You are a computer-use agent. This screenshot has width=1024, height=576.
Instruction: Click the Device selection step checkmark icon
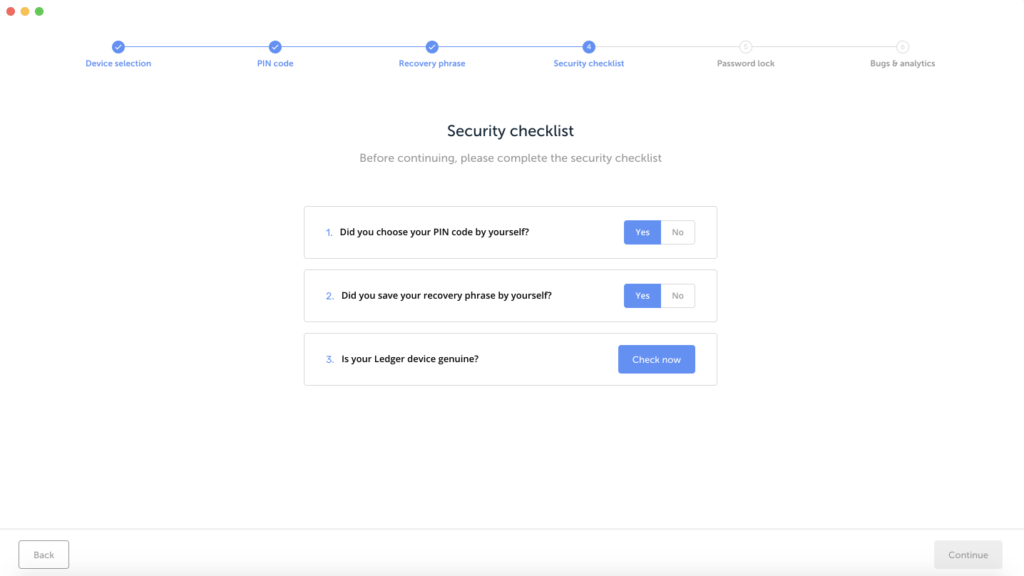click(x=118, y=47)
